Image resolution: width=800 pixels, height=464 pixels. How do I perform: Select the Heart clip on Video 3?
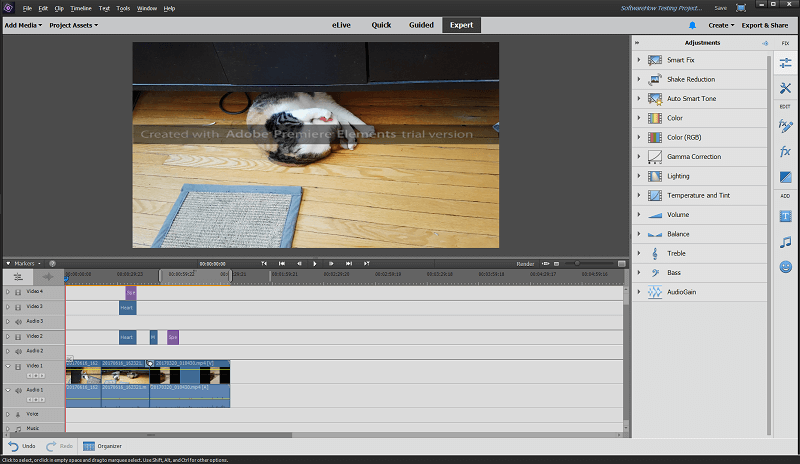[128, 307]
